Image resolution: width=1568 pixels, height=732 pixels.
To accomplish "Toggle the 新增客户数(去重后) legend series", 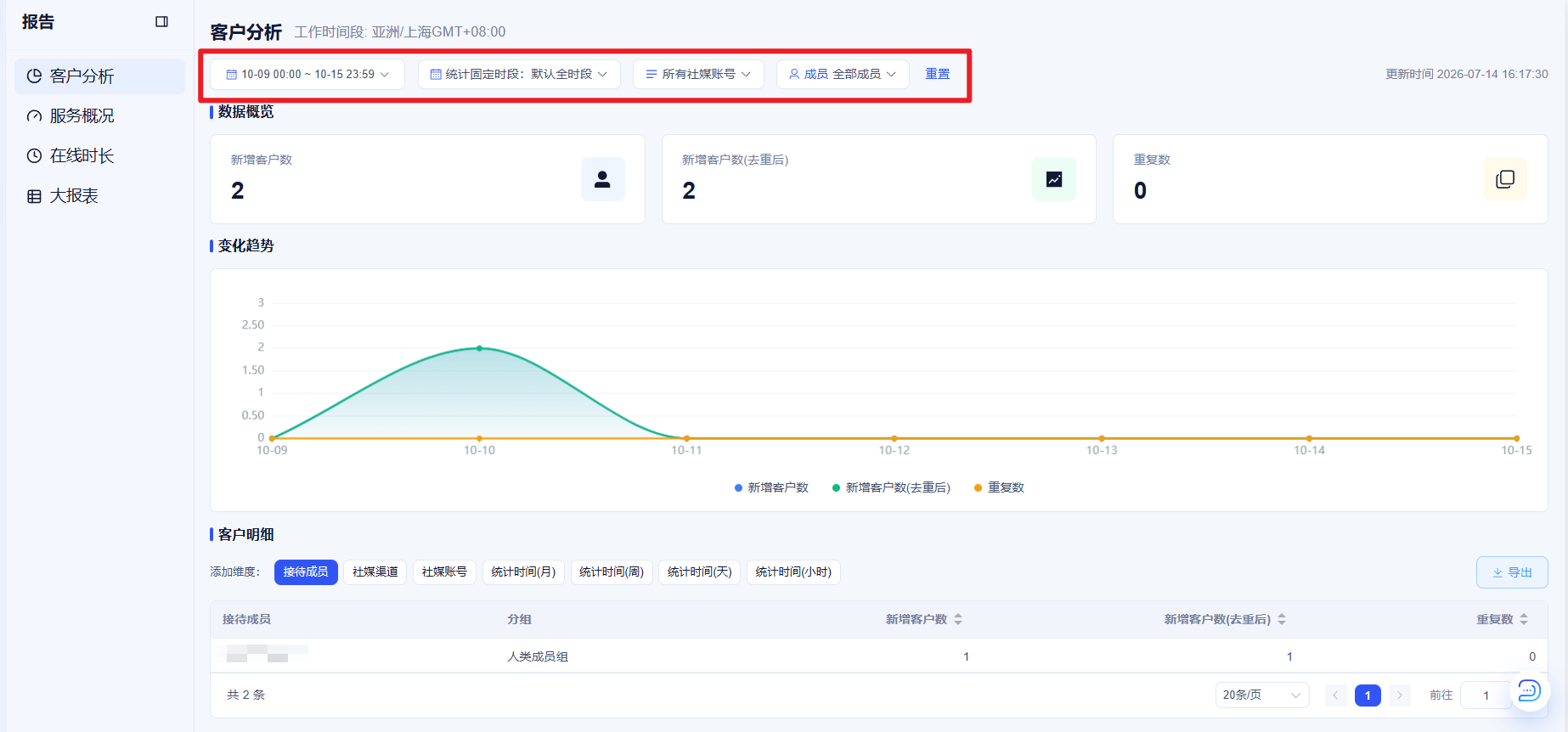I will [891, 487].
